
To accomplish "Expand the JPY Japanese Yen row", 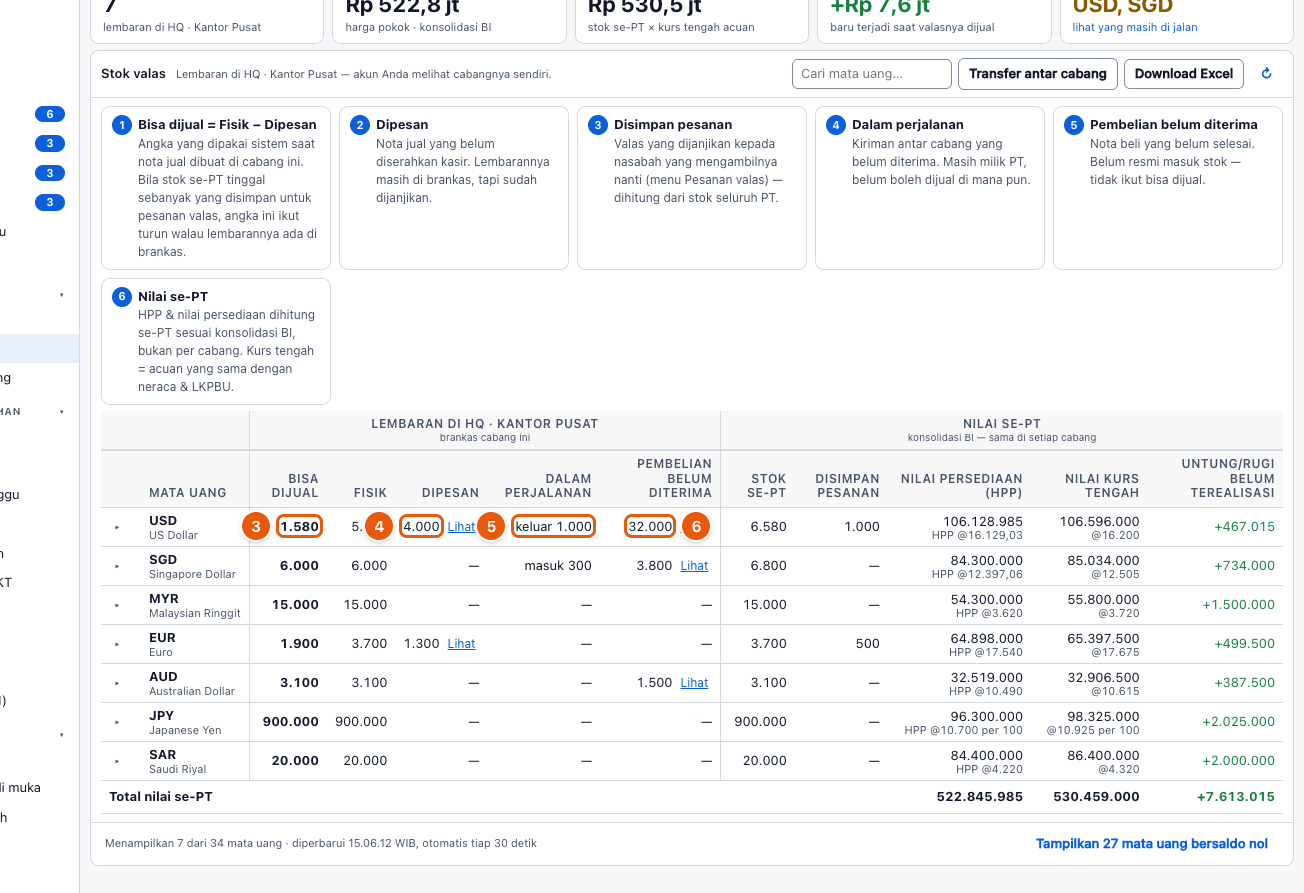I will pyautogui.click(x=117, y=722).
